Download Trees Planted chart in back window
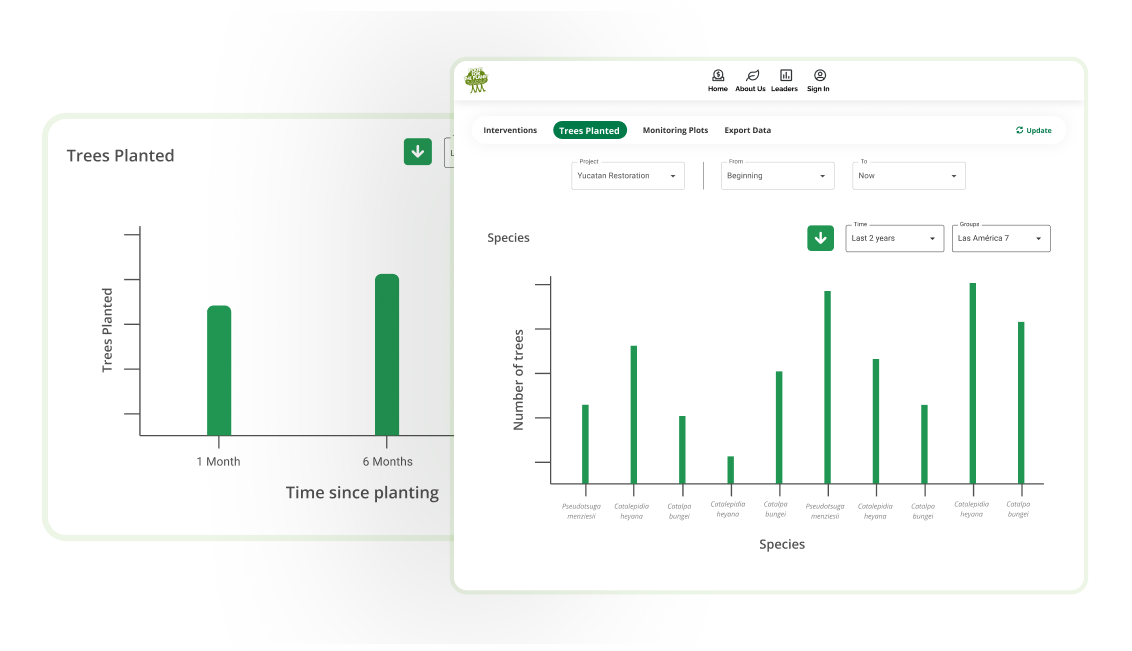The width and height of the screenshot is (1132, 651). (x=417, y=152)
